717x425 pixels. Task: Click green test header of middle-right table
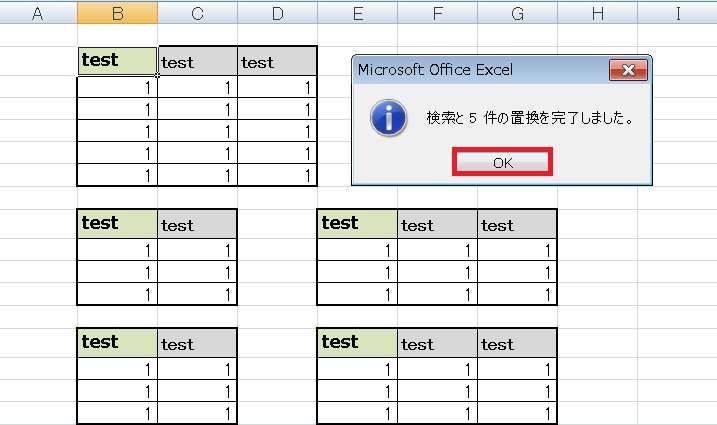pyautogui.click(x=357, y=224)
